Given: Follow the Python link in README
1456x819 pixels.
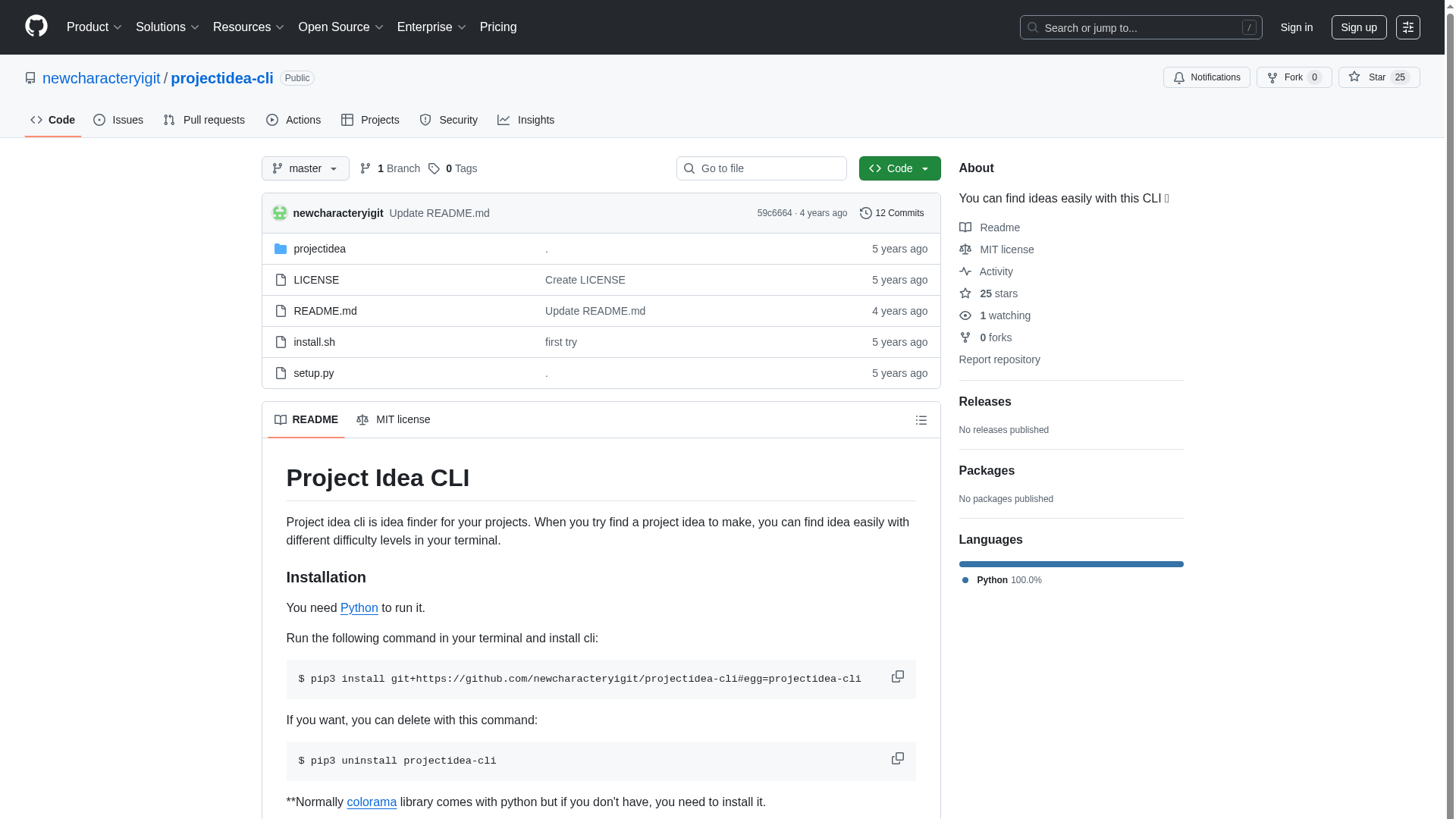Looking at the screenshot, I should tap(359, 608).
